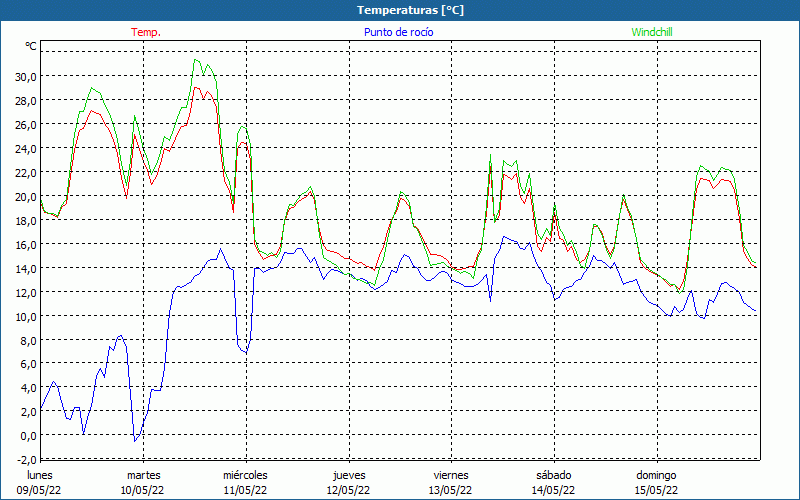This screenshot has width=800, height=500.
Task: Click the 'jueves' day label
Action: 349,475
